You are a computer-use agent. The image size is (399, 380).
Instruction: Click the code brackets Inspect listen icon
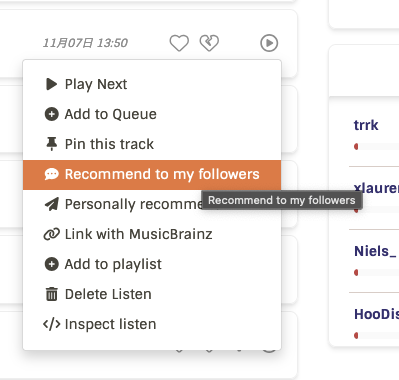click(x=52, y=324)
